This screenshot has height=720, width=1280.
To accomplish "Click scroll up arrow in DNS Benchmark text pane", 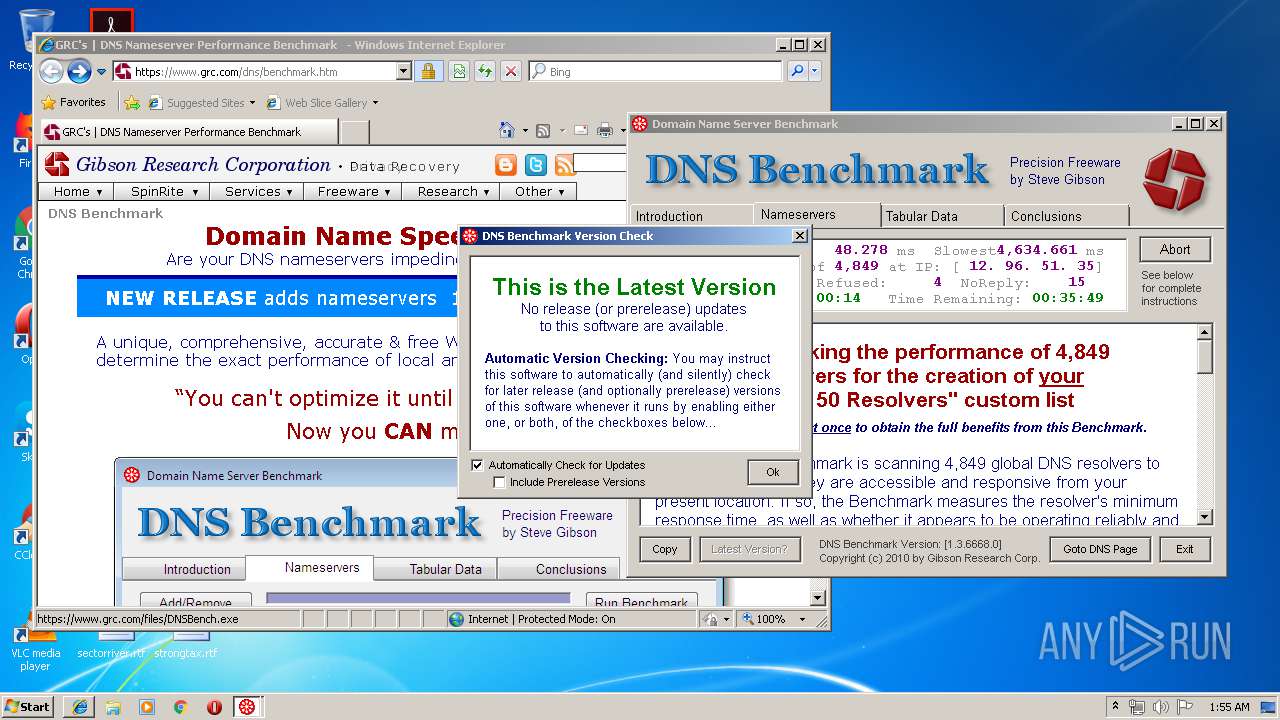I will click(x=1204, y=333).
